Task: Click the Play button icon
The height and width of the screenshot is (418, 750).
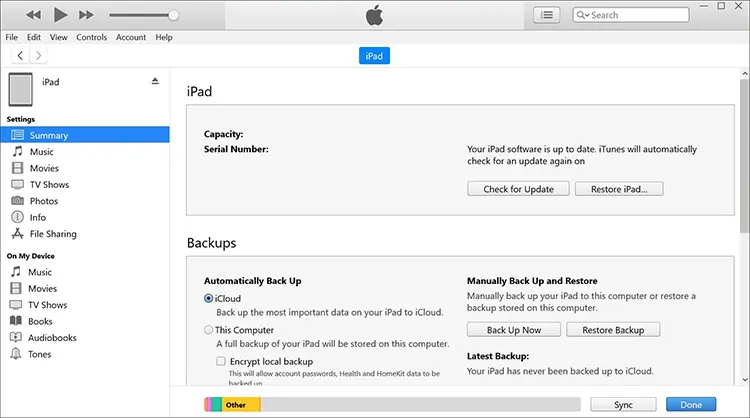Action: coord(60,15)
